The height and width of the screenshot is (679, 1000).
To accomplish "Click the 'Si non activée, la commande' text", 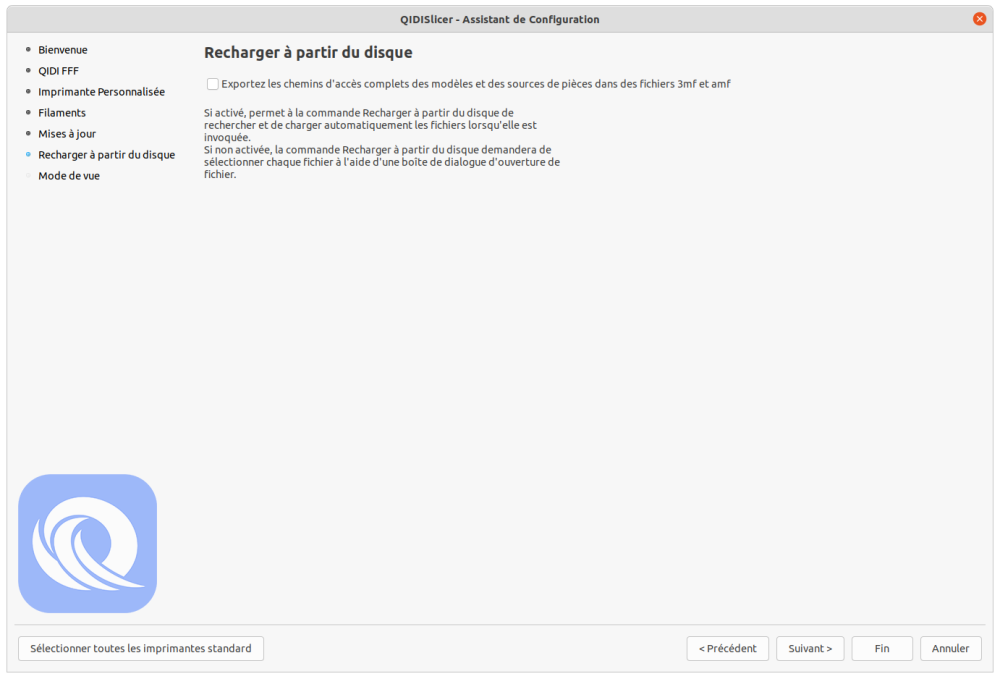I will click(x=382, y=162).
